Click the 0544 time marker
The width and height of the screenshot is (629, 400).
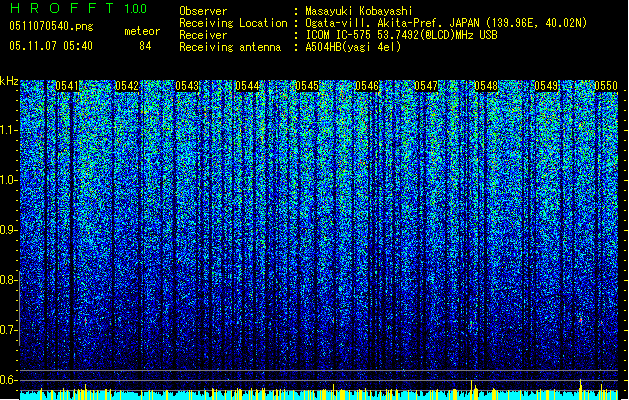(x=247, y=86)
